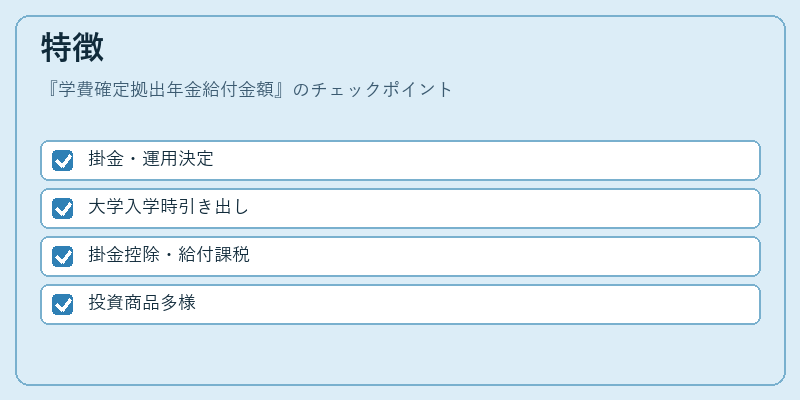The height and width of the screenshot is (400, 800).
Task: Select the 大学入学時引き出し label text
Action: (x=168, y=207)
